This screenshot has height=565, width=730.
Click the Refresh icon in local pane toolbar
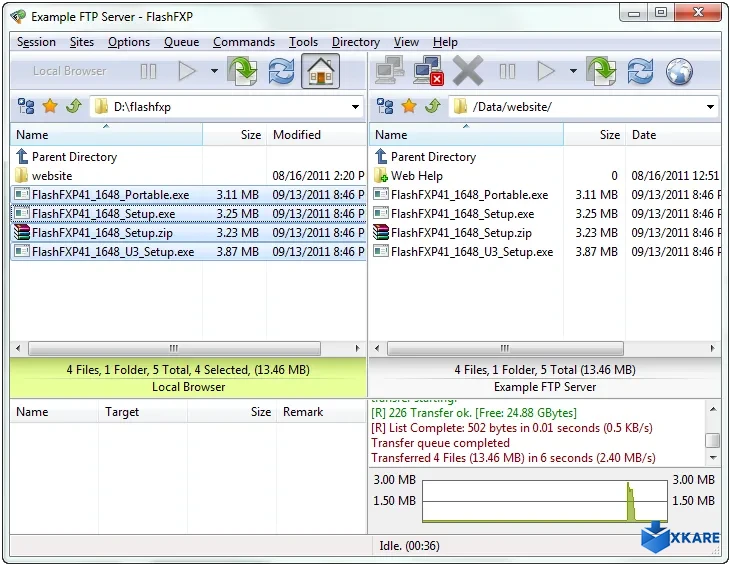pyautogui.click(x=281, y=71)
